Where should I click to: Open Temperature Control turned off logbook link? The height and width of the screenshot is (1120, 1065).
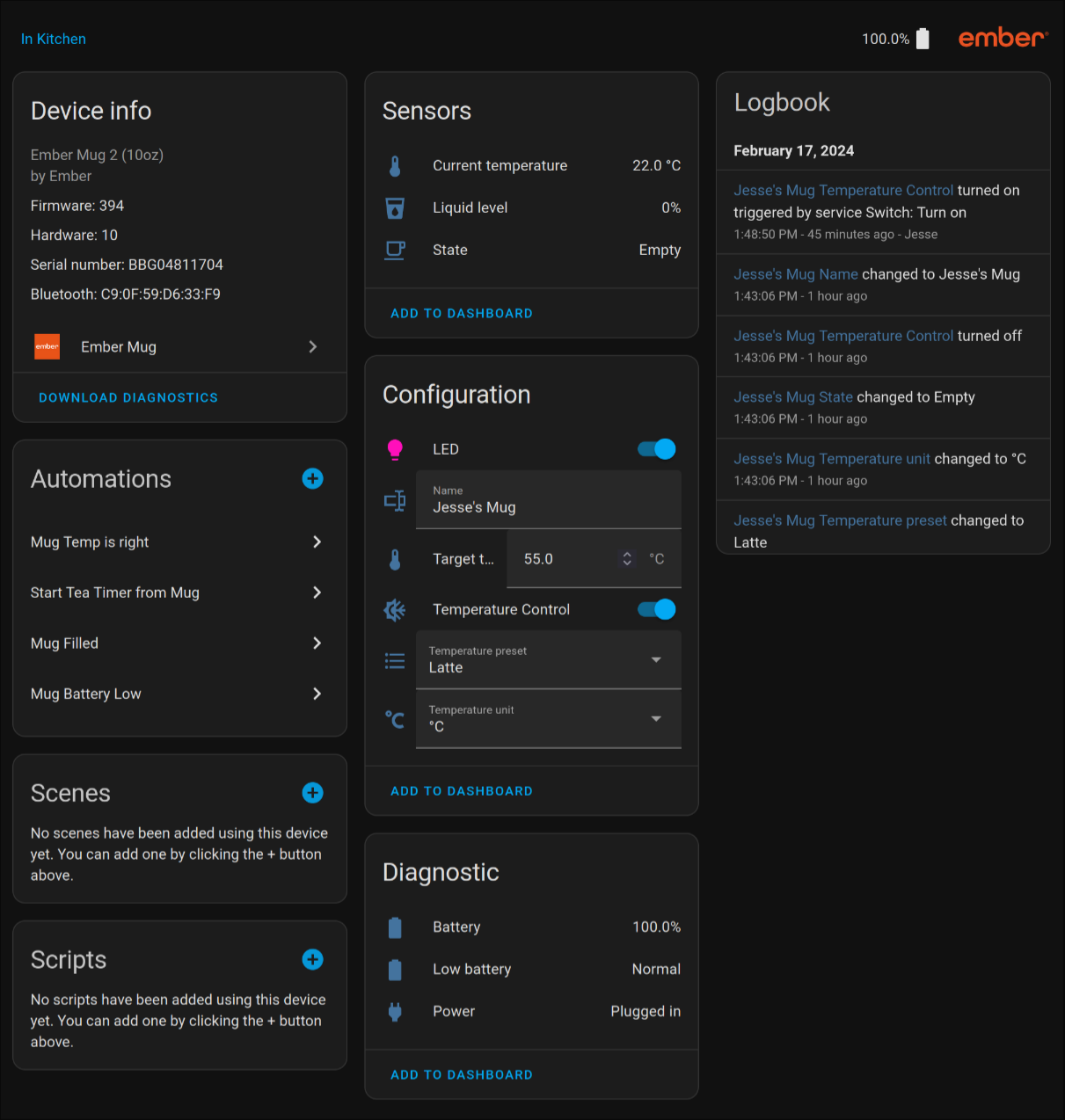(843, 336)
